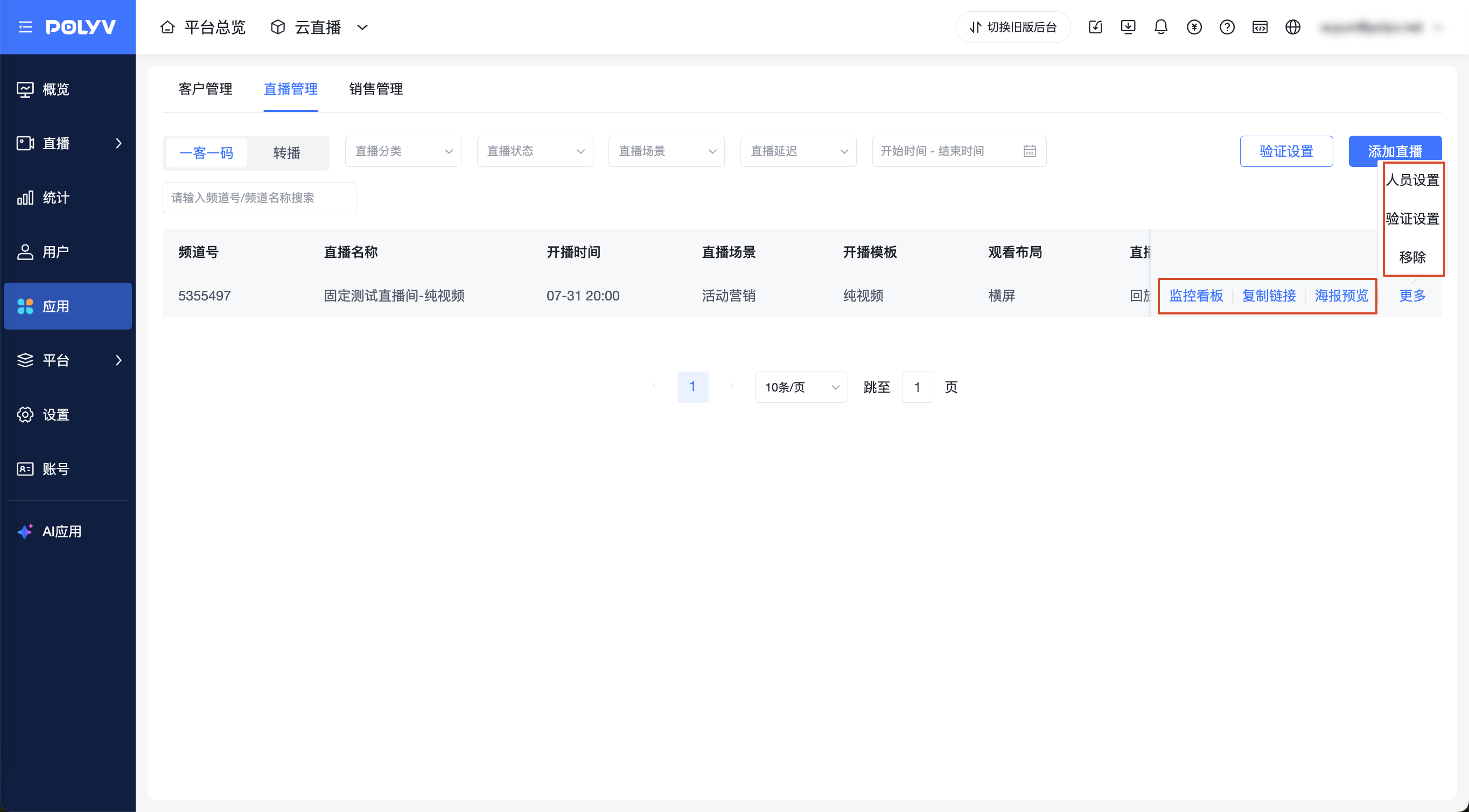Open 账号 in the sidebar
The width and height of the screenshot is (1469, 812).
click(x=68, y=468)
